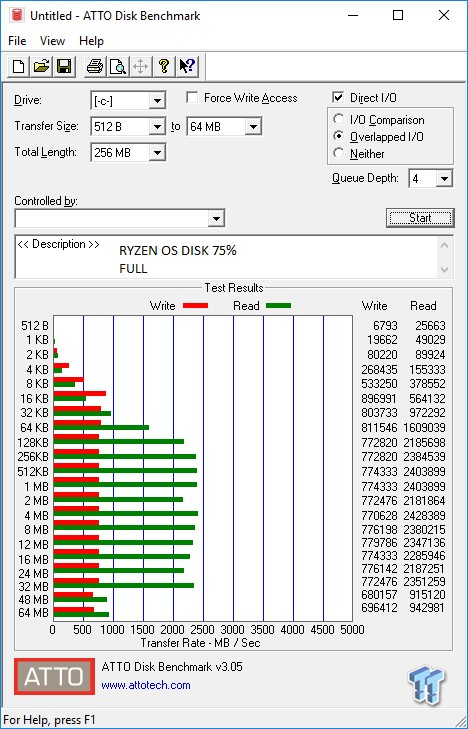Open the Total Length dropdown

click(x=158, y=152)
